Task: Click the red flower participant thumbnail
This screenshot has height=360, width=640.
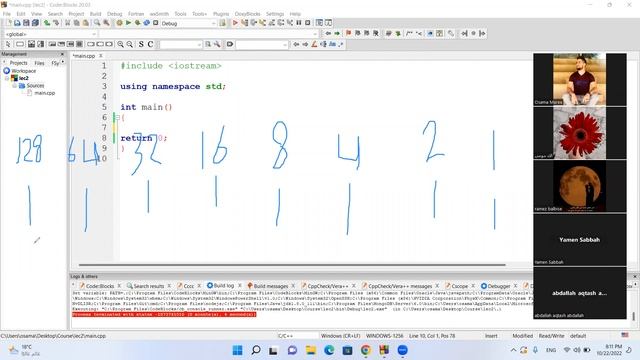Action: (580, 133)
